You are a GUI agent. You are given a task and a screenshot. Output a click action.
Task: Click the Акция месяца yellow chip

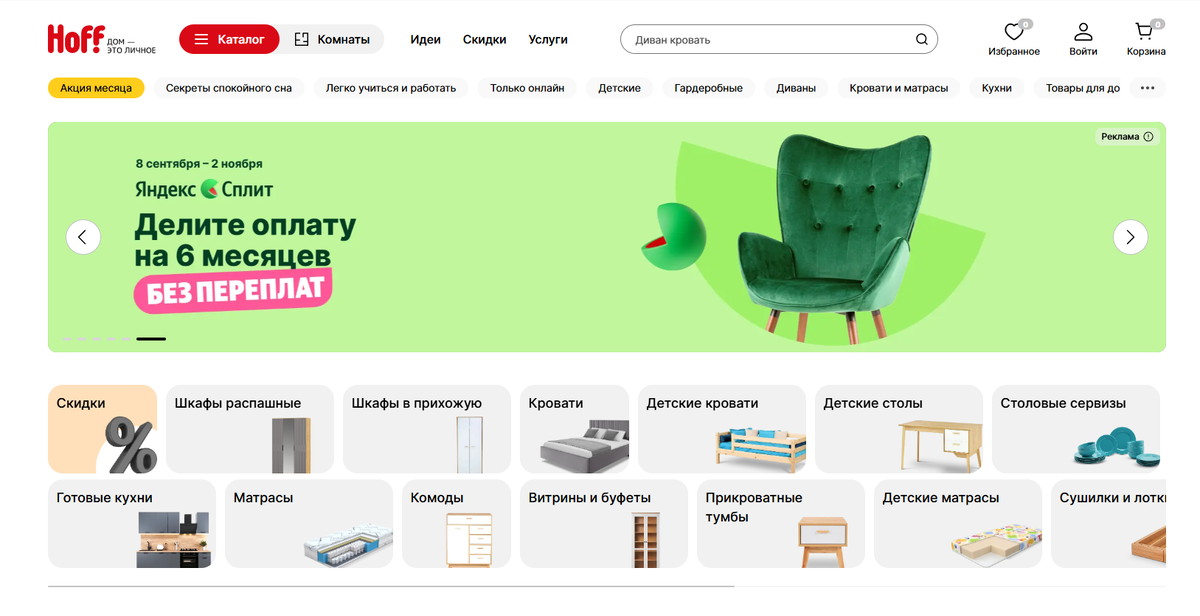click(96, 88)
